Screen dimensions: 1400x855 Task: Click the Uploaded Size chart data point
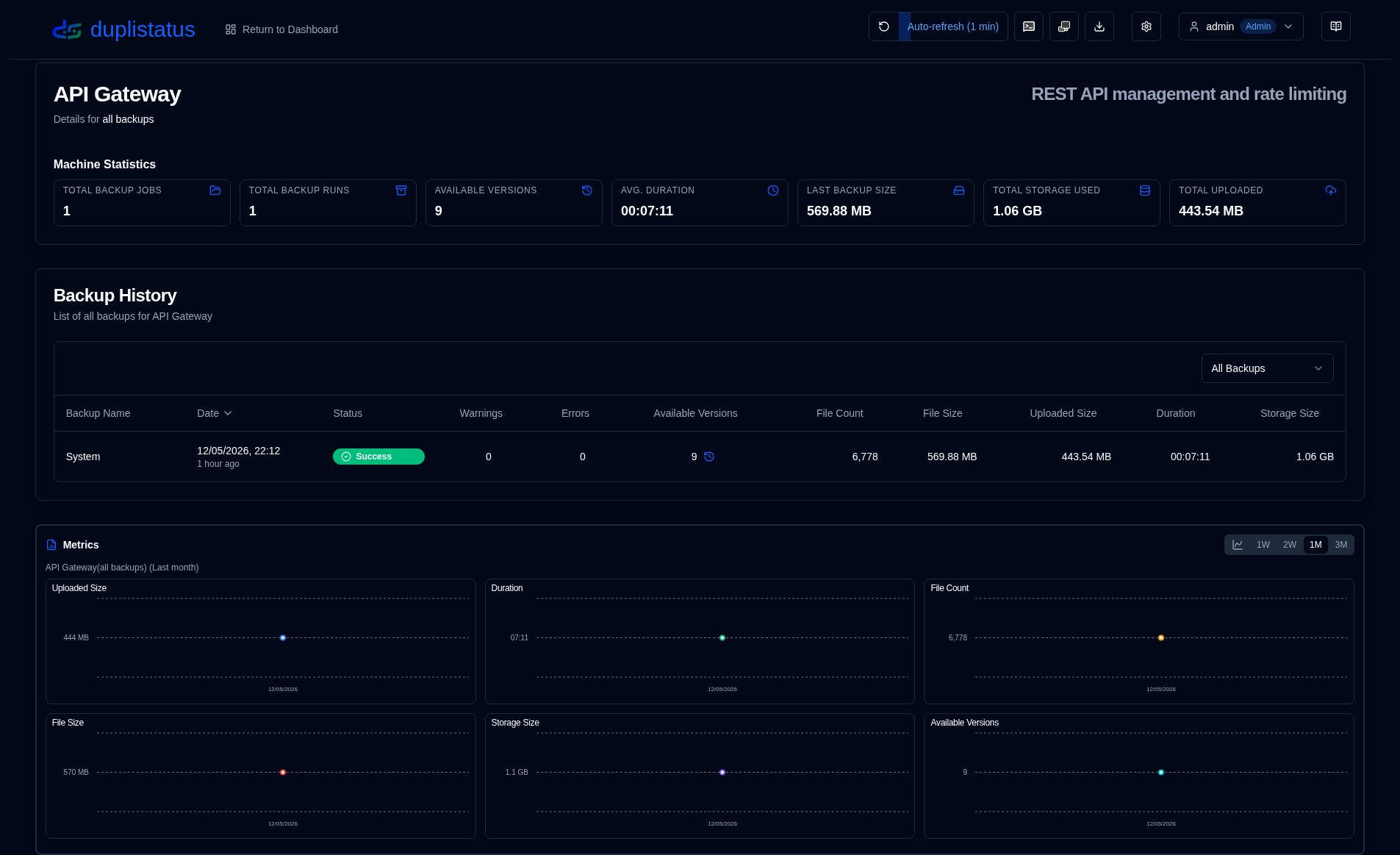pos(283,638)
